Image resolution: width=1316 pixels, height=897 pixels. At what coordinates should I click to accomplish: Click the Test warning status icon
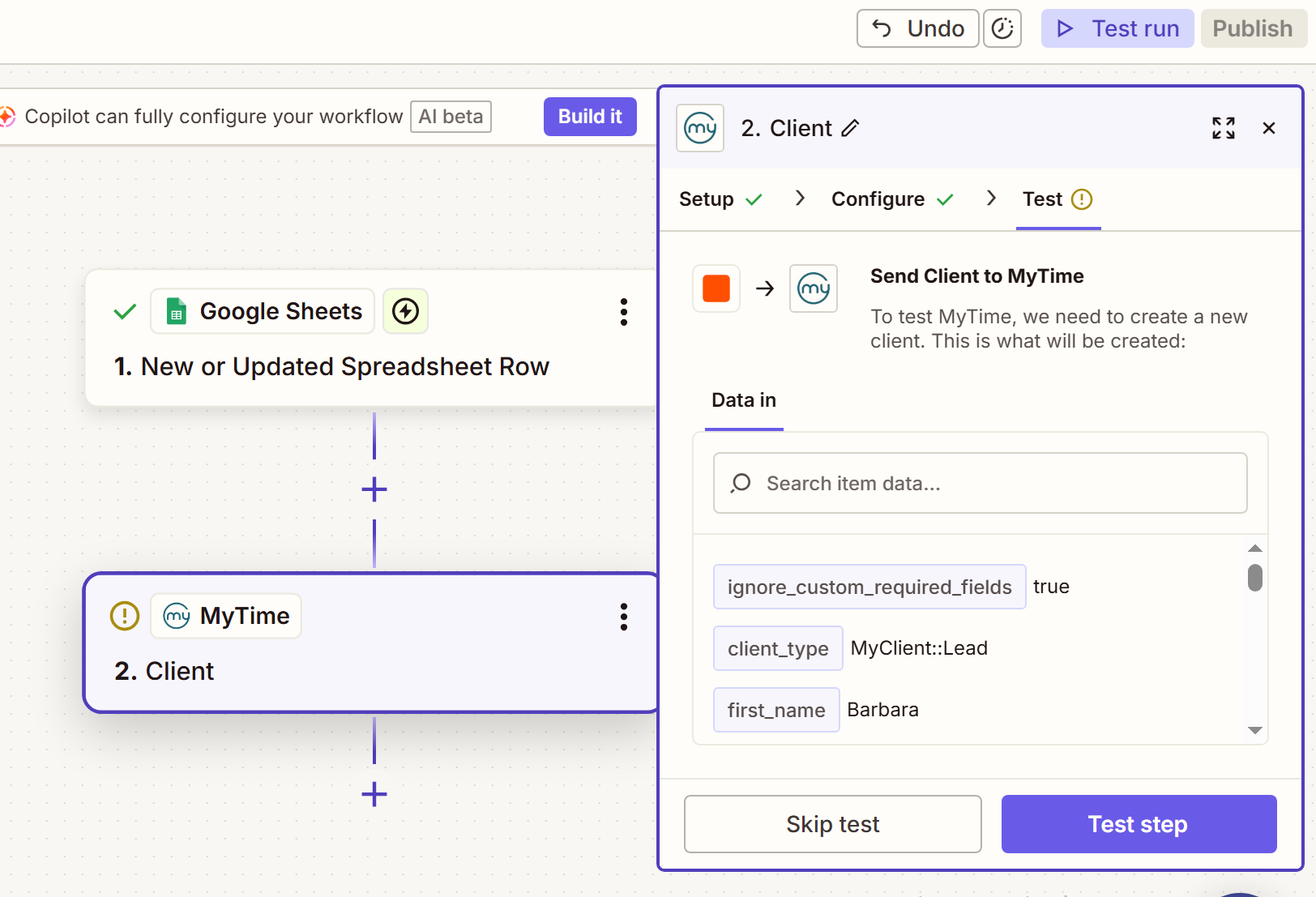coord(1082,199)
